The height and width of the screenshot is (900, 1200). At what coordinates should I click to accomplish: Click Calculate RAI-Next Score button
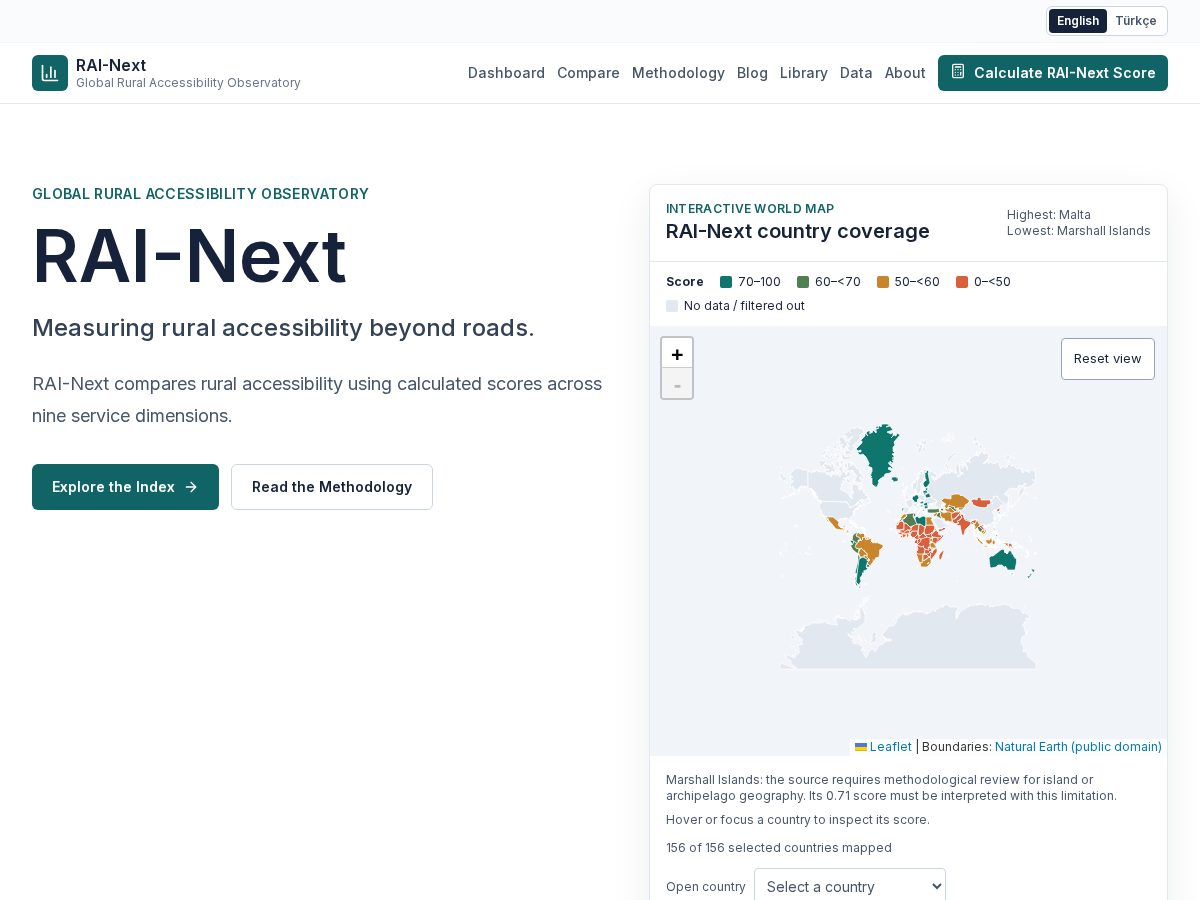click(1053, 73)
